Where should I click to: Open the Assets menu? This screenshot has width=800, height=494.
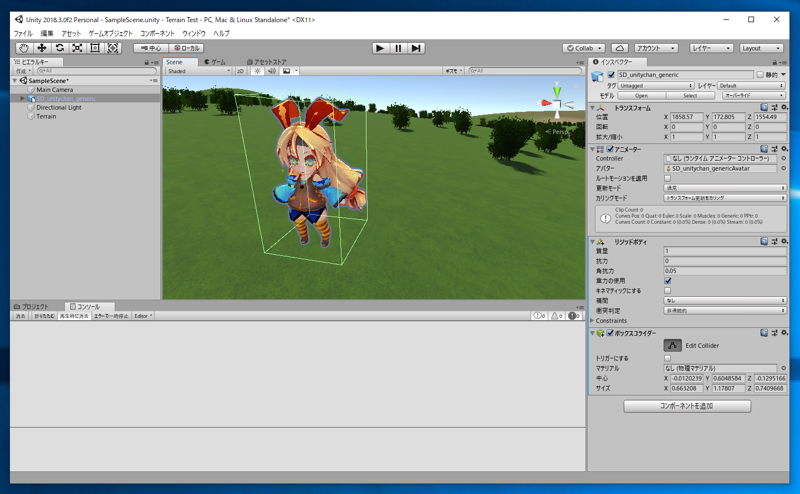tap(71, 33)
